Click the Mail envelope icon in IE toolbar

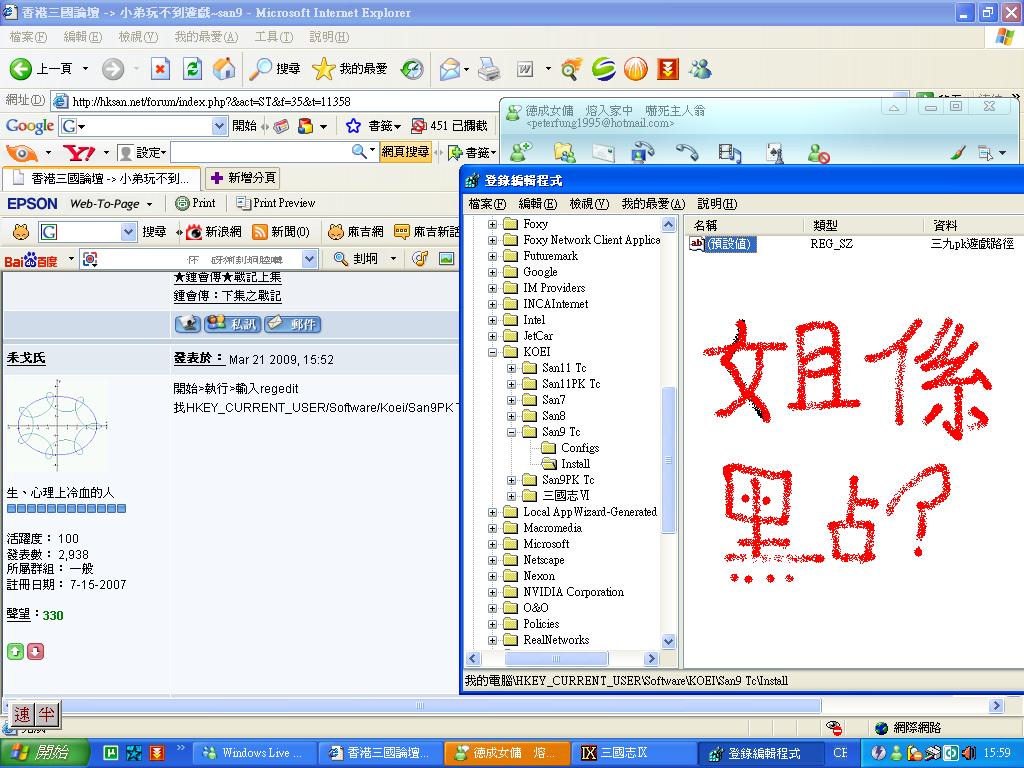click(450, 69)
